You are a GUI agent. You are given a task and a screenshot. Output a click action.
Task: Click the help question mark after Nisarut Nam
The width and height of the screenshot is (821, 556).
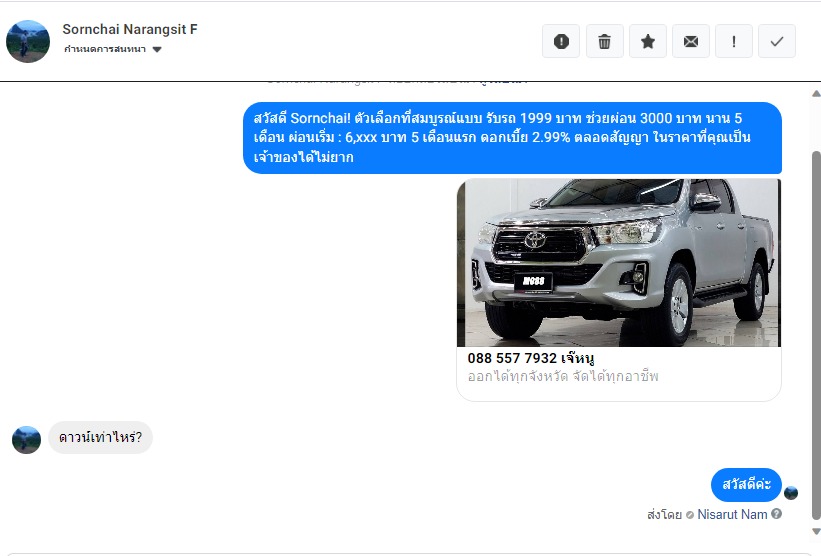(x=776, y=514)
